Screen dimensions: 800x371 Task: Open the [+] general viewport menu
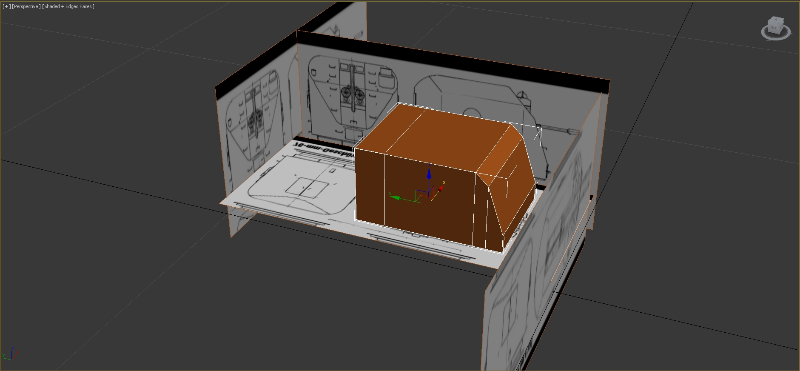(6, 6)
